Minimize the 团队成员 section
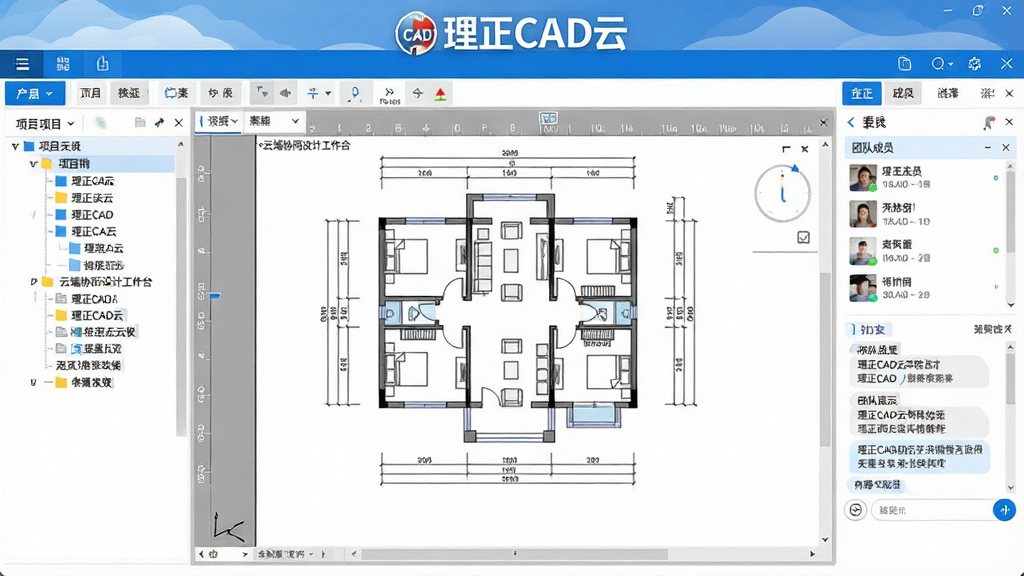 point(987,148)
